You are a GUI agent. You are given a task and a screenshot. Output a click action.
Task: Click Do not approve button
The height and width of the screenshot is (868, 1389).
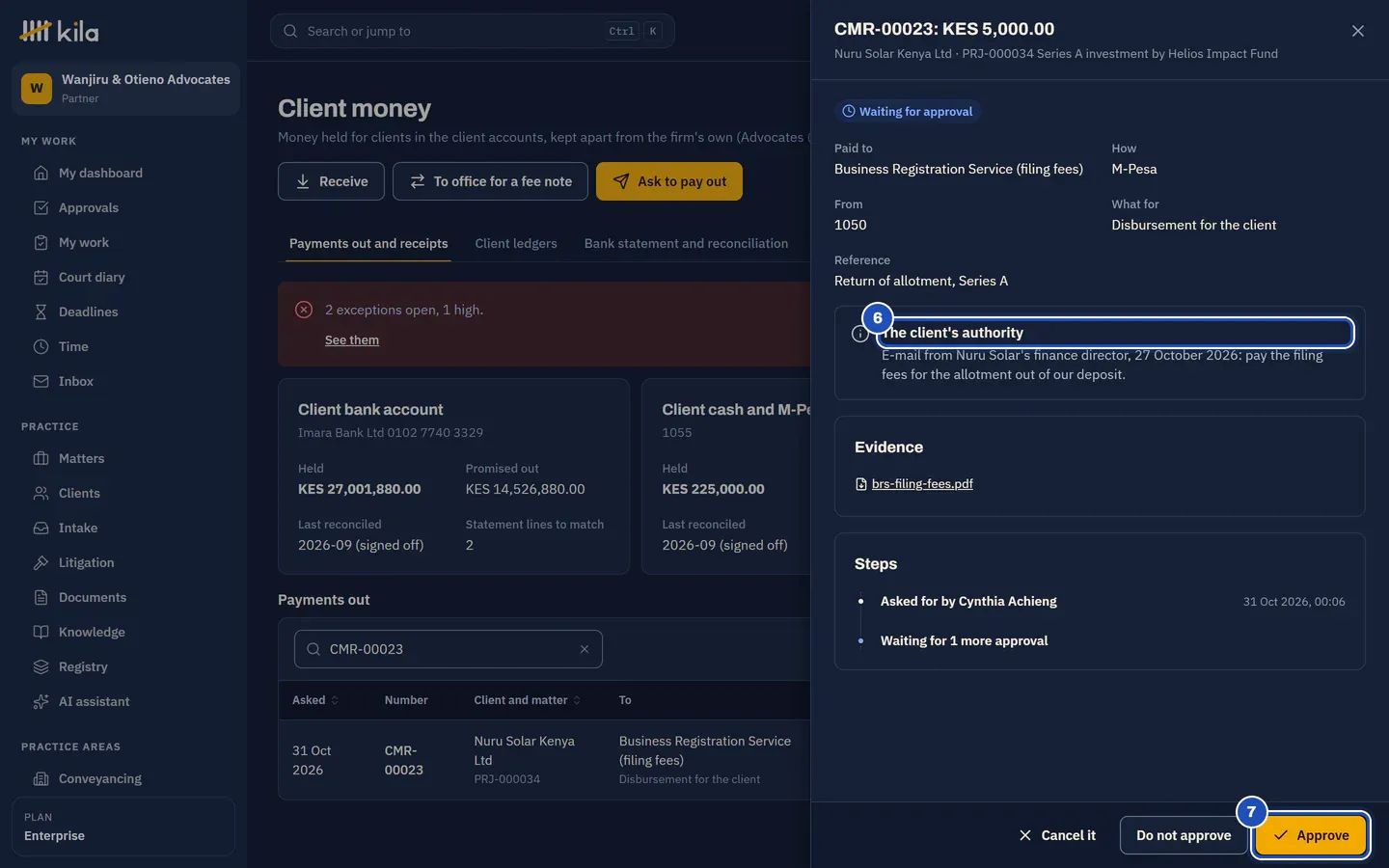(x=1184, y=835)
